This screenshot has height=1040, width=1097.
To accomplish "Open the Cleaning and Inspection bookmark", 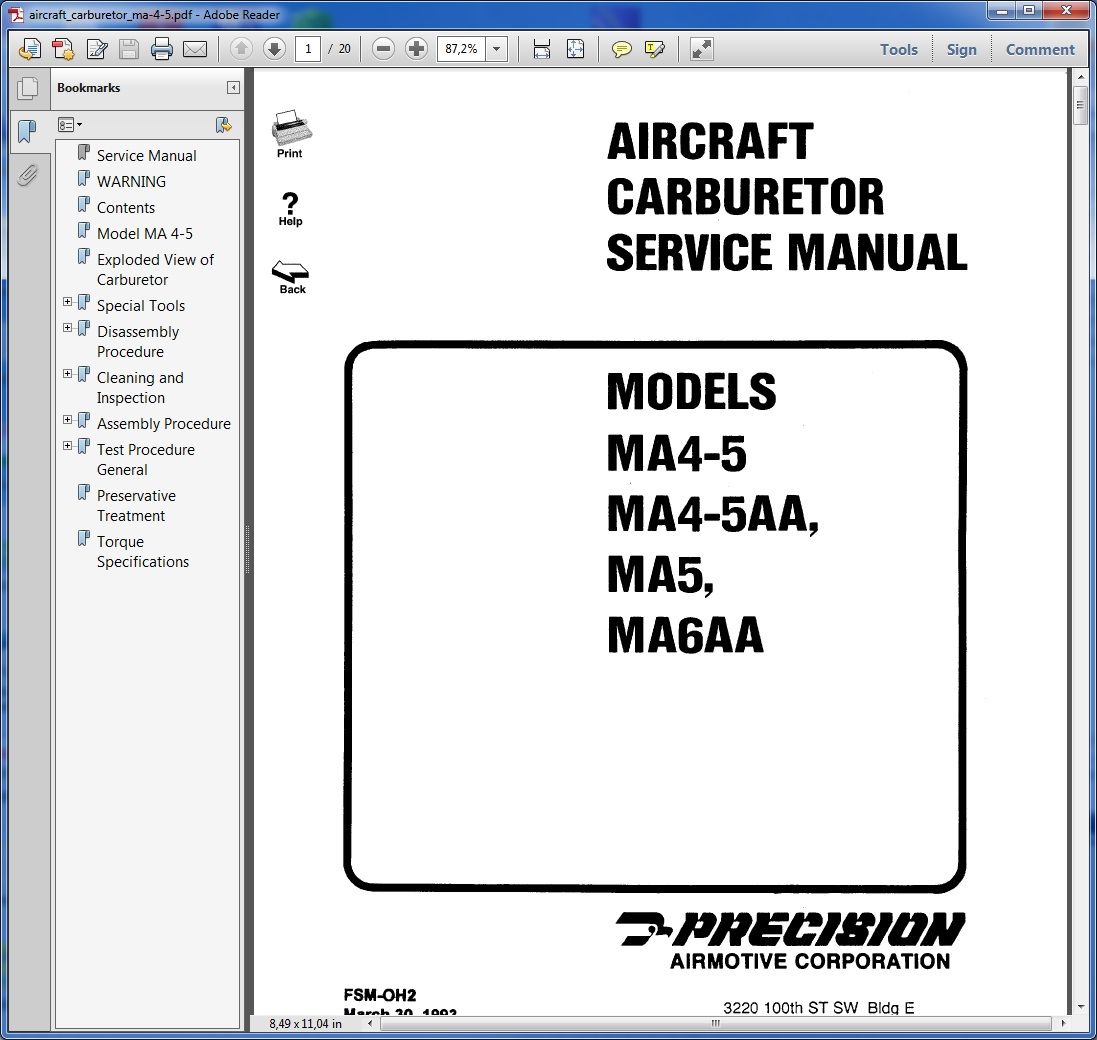I will tap(140, 387).
